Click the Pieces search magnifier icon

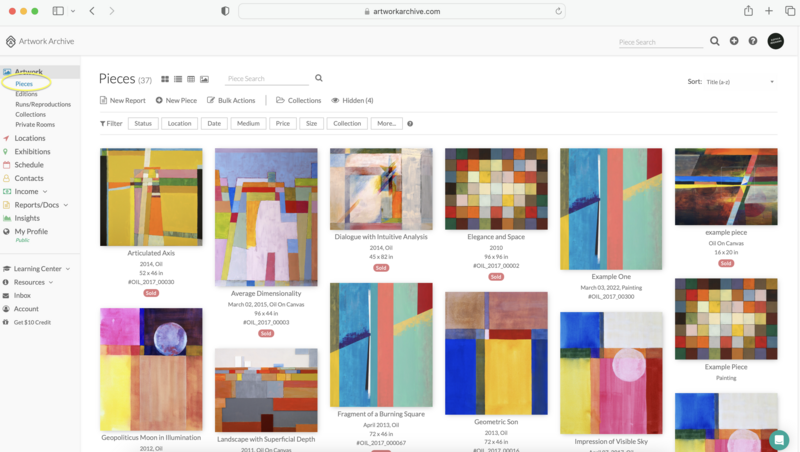318,78
